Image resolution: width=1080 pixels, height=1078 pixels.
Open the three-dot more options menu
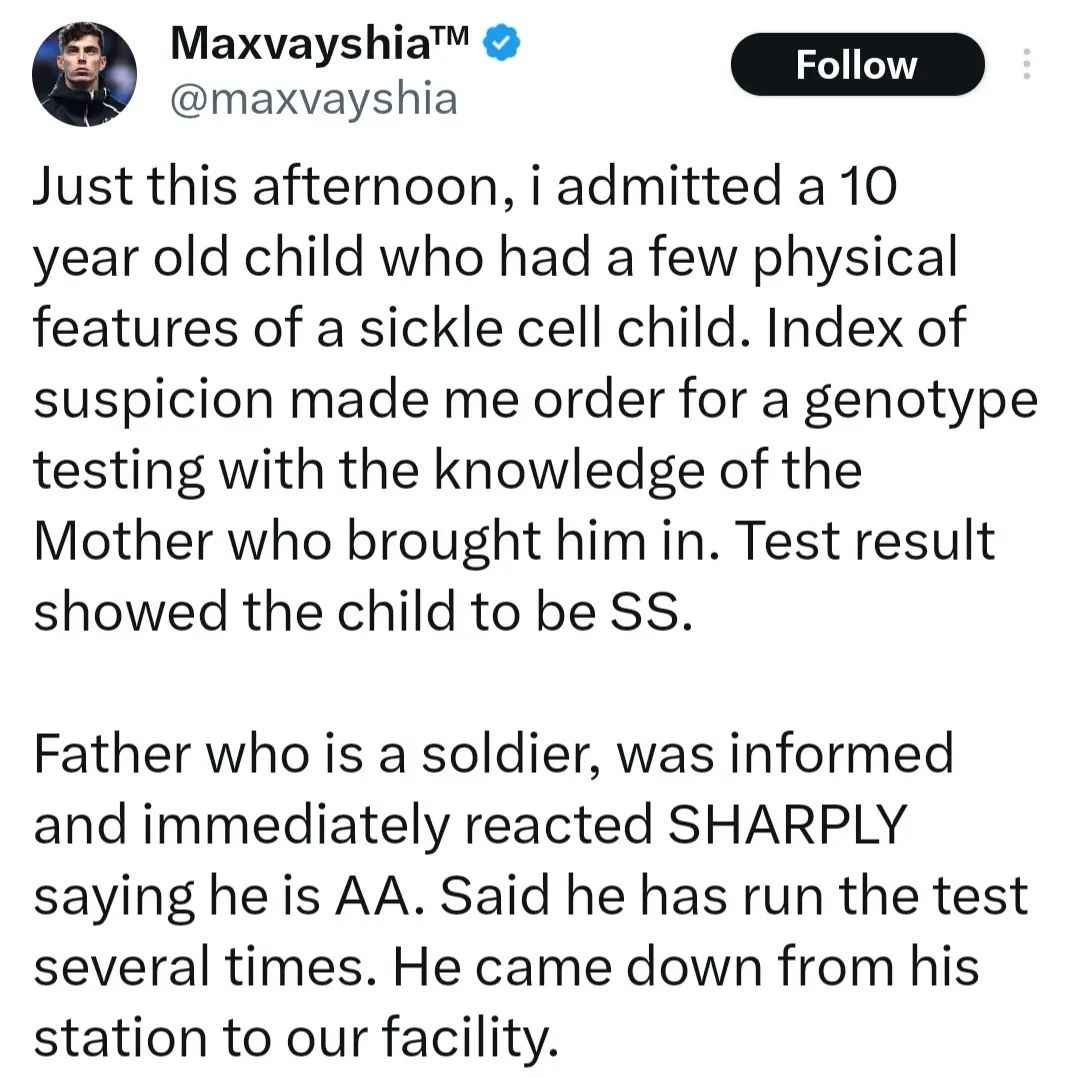[x=1026, y=64]
